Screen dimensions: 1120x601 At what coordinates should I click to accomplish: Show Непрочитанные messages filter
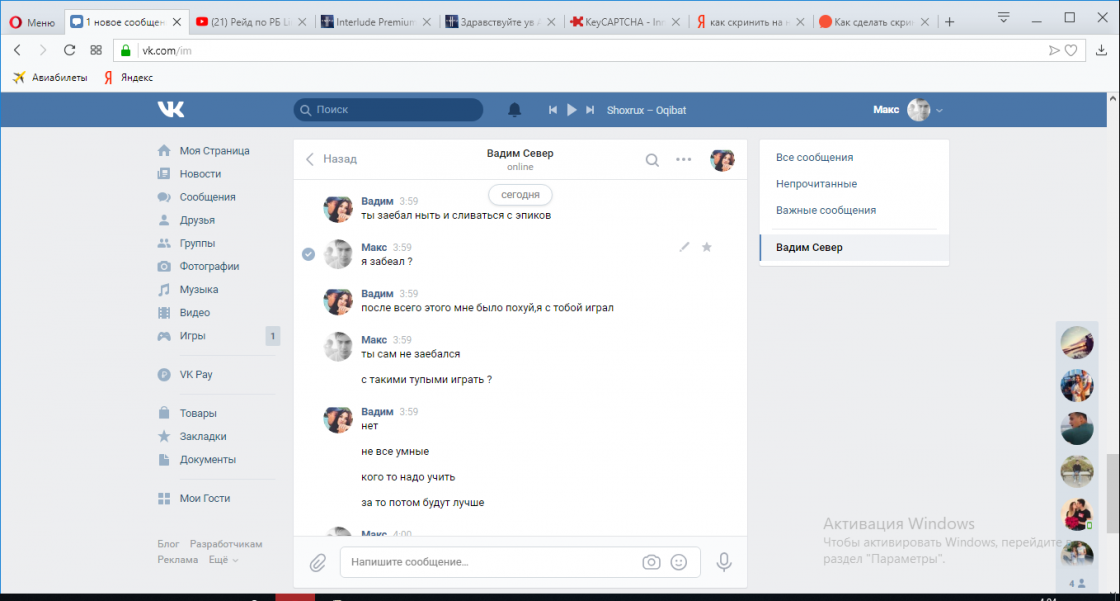(x=816, y=184)
